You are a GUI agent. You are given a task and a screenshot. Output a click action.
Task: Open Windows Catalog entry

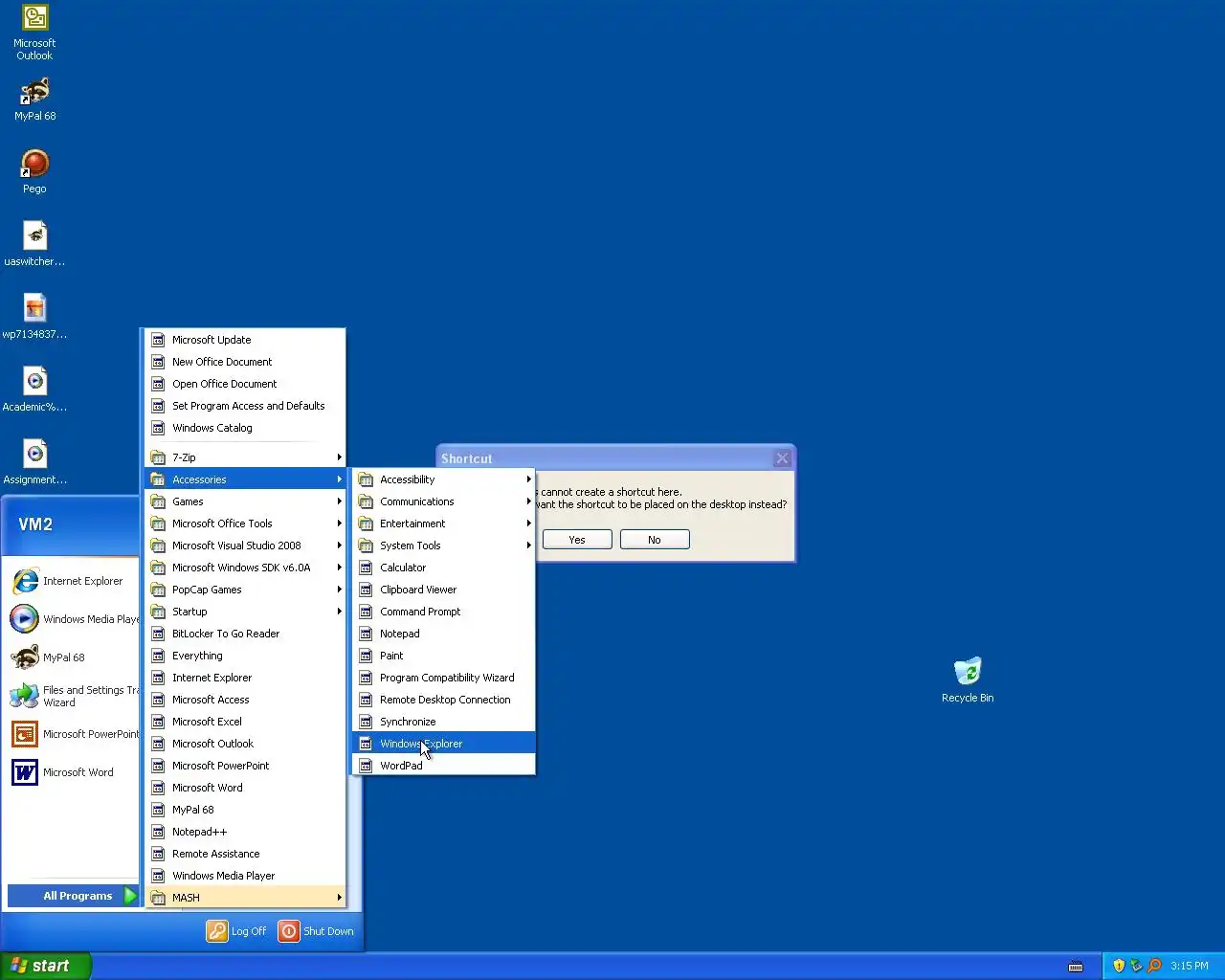(x=245, y=428)
